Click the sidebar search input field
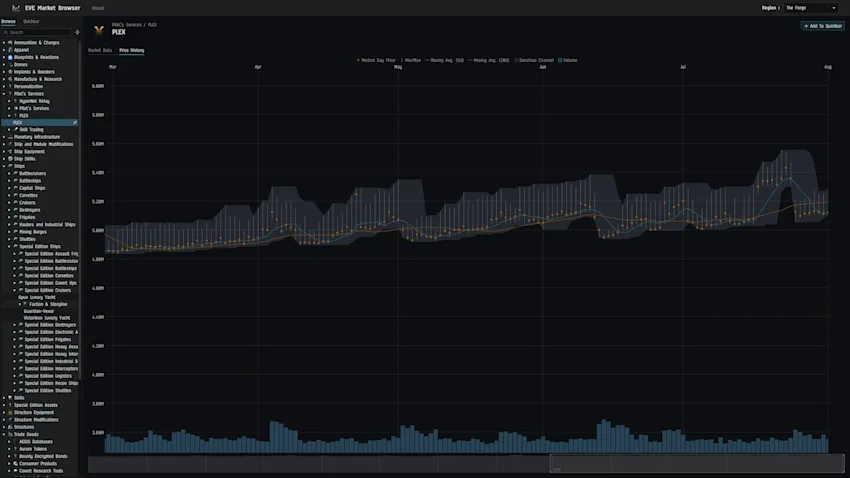Screen dimensions: 850x478 [x=37, y=33]
